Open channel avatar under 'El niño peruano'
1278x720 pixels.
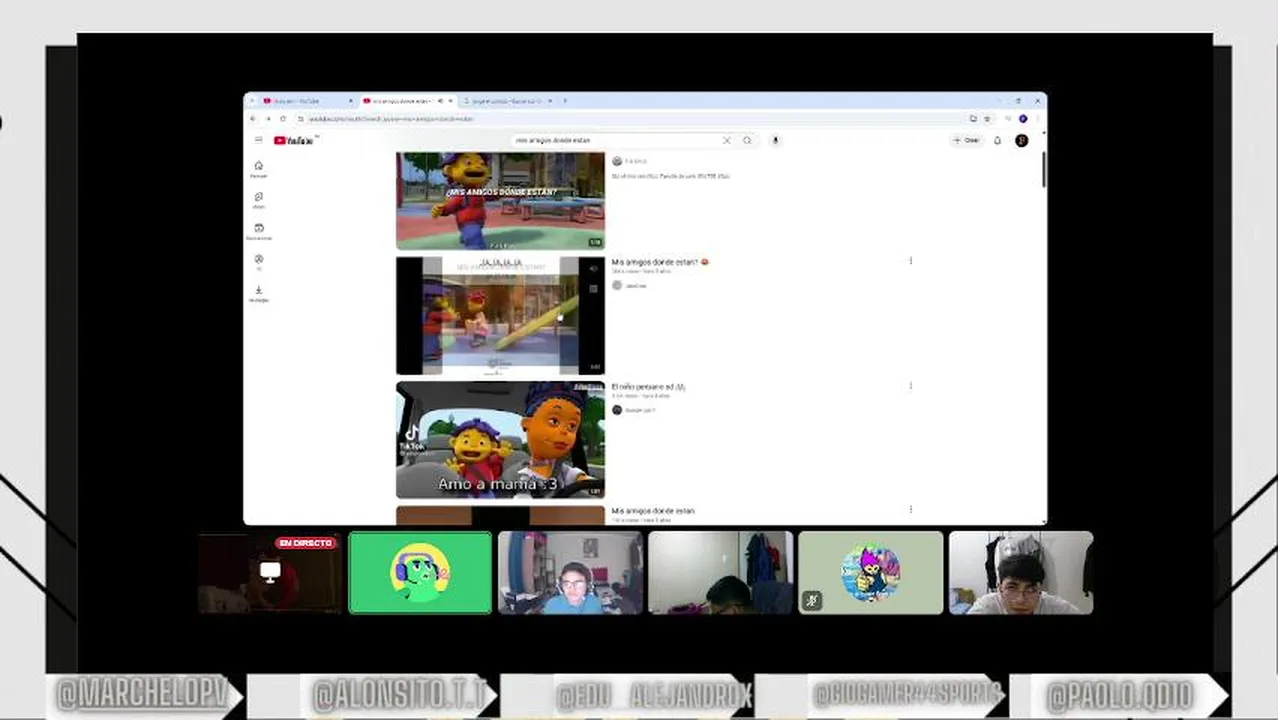[x=617, y=410]
